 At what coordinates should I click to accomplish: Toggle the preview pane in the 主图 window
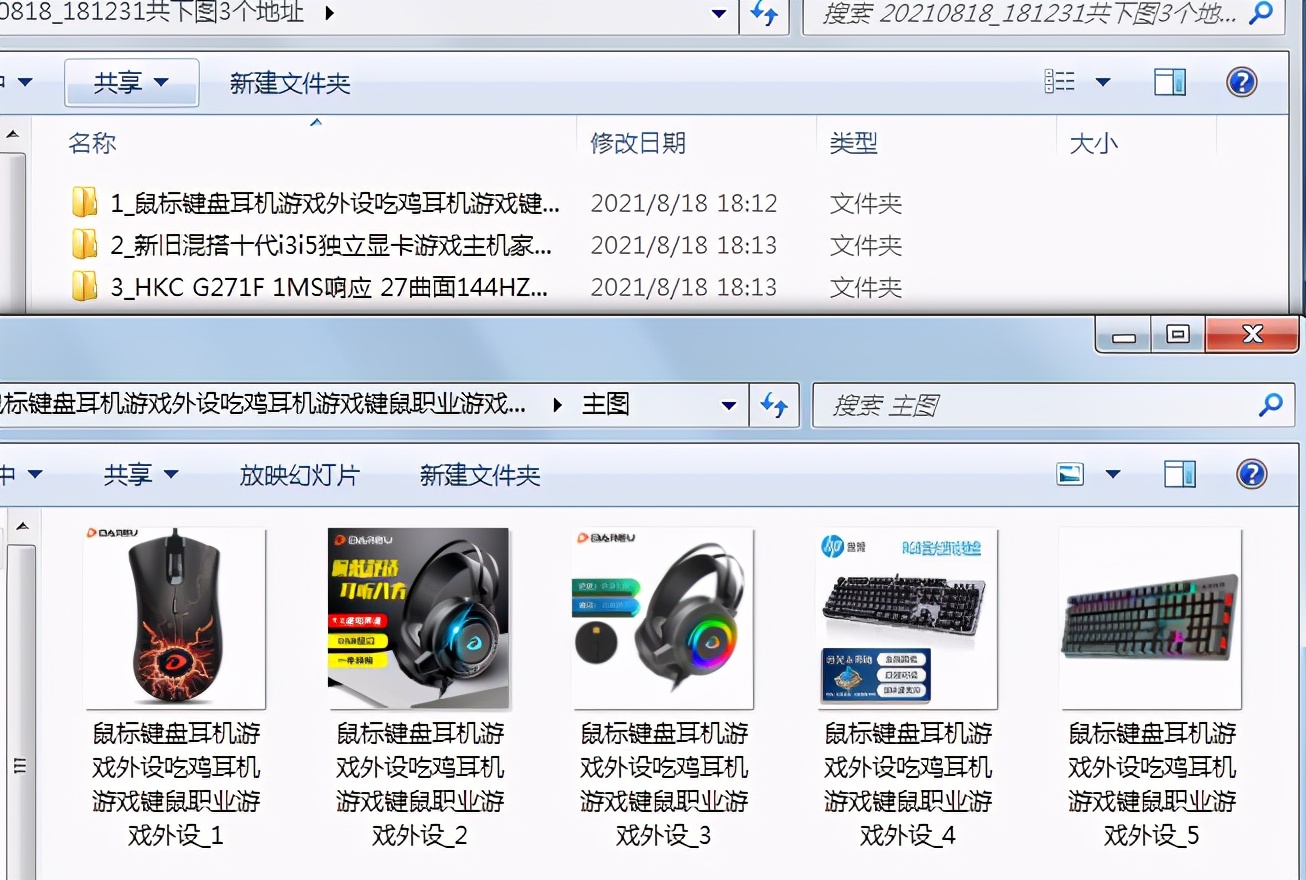[1178, 473]
